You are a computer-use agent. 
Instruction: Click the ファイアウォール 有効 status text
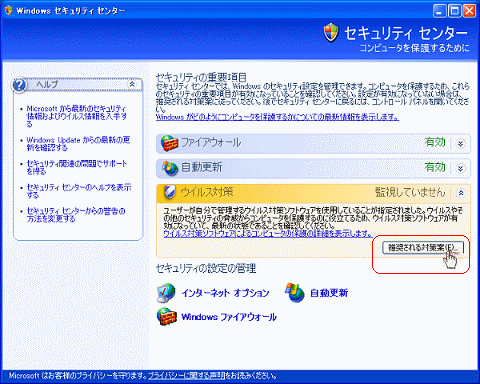pyautogui.click(x=435, y=143)
